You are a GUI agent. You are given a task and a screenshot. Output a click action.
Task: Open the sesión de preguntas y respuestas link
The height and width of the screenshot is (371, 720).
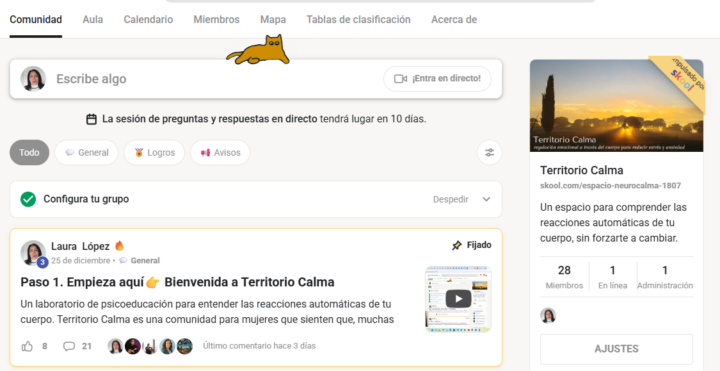coord(209,119)
